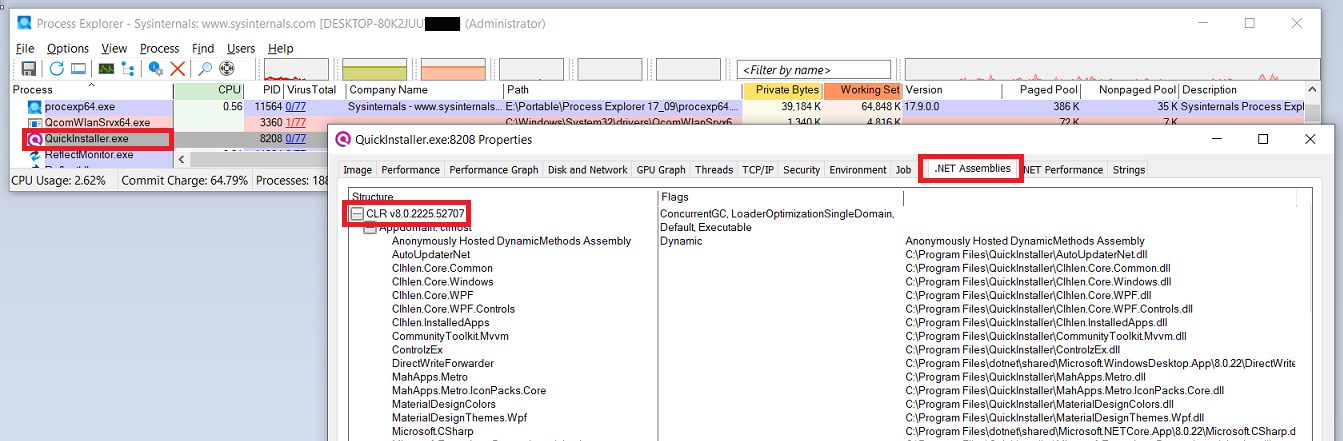Click the ReflectMonitor.exe process icon
Screen dimensions: 1343x441
pos(35,155)
